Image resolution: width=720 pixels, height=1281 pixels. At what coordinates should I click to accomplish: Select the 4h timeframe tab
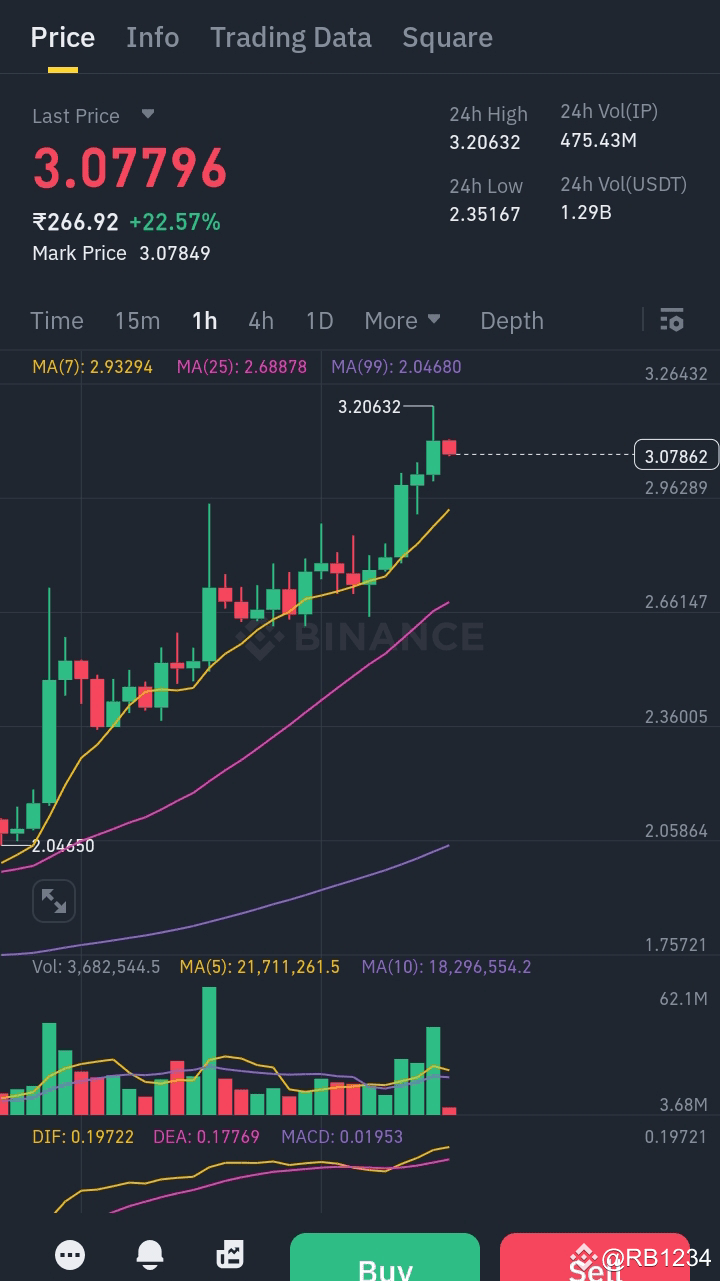[261, 320]
